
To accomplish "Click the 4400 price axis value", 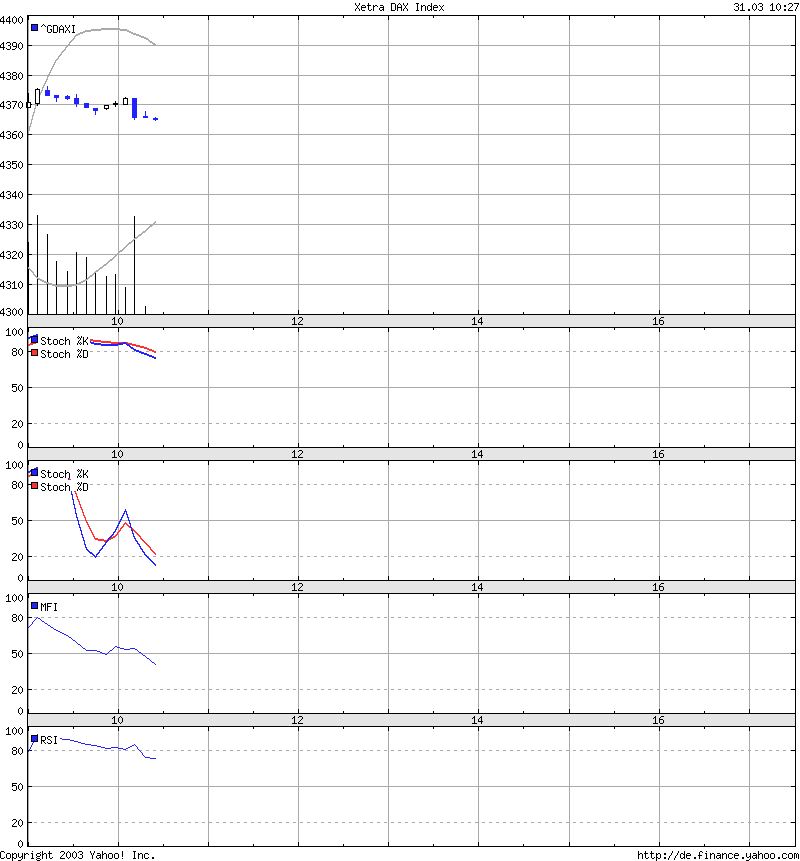I will click(x=12, y=20).
